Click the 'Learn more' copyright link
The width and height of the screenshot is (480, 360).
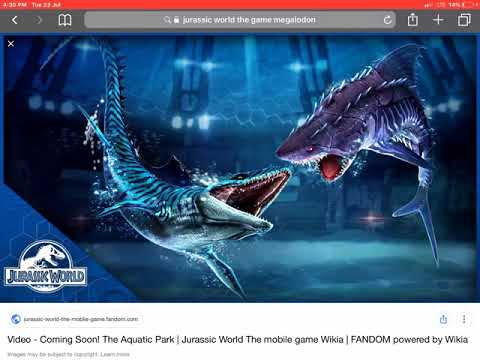115,354
